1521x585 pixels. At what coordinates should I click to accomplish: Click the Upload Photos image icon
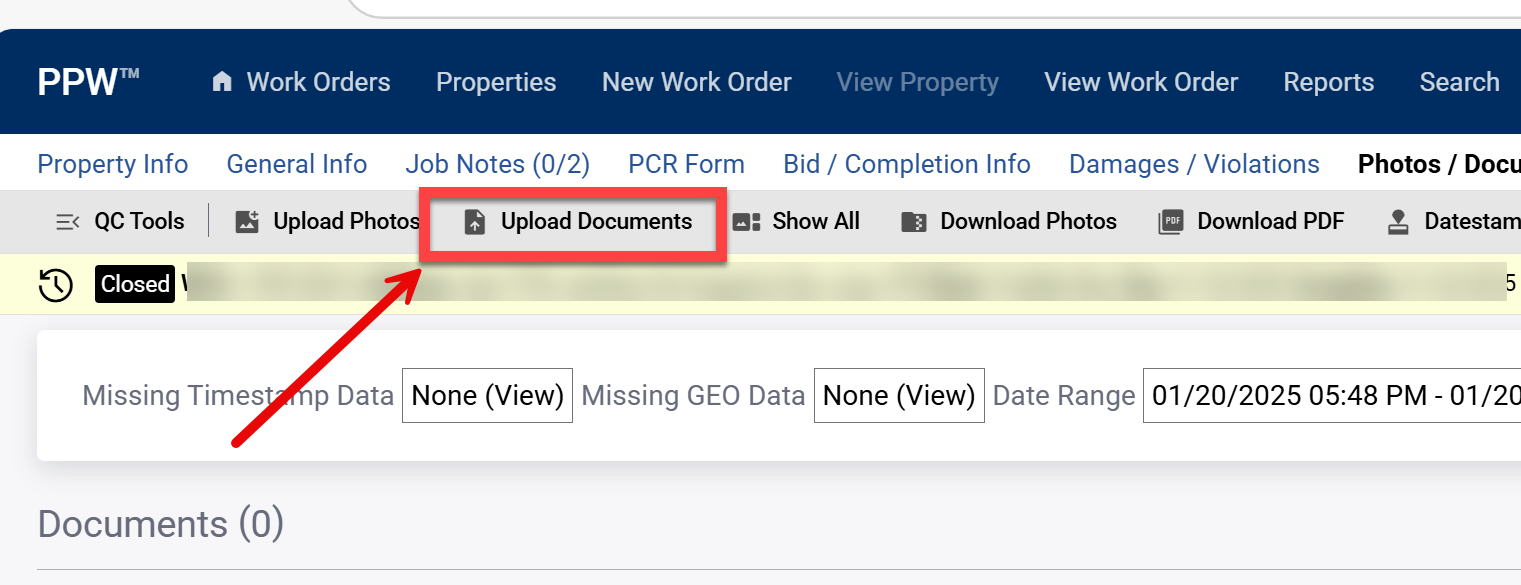tap(247, 222)
